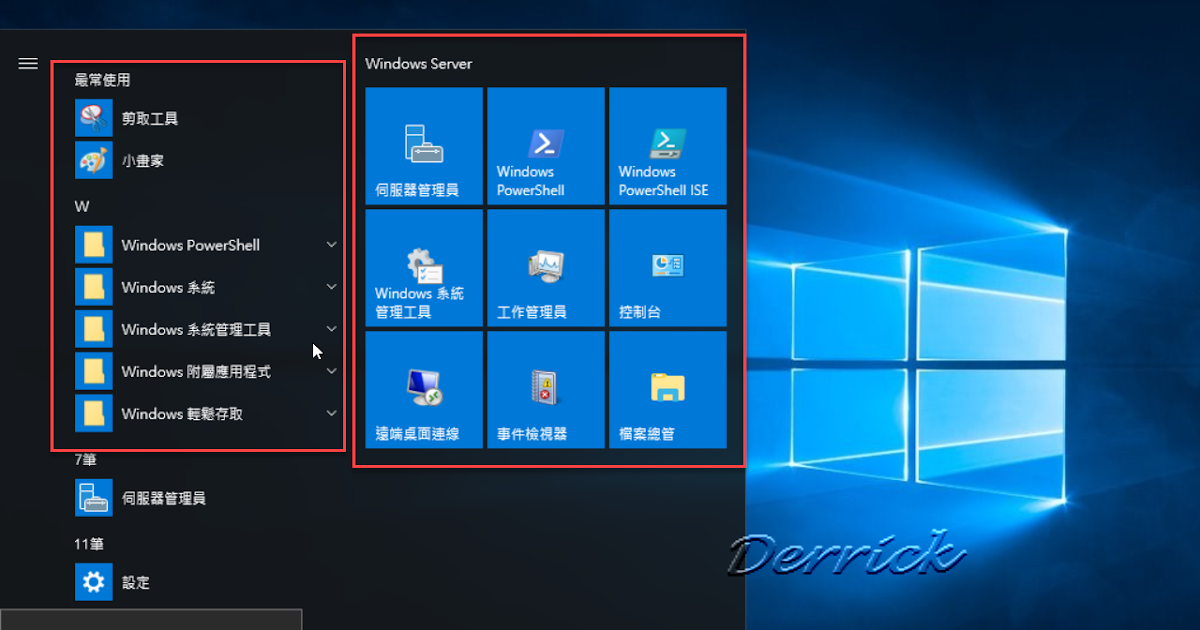Screen dimensions: 1200x630
Task: Click the Windows 輕鬆存取 folder icon
Action: (x=94, y=413)
